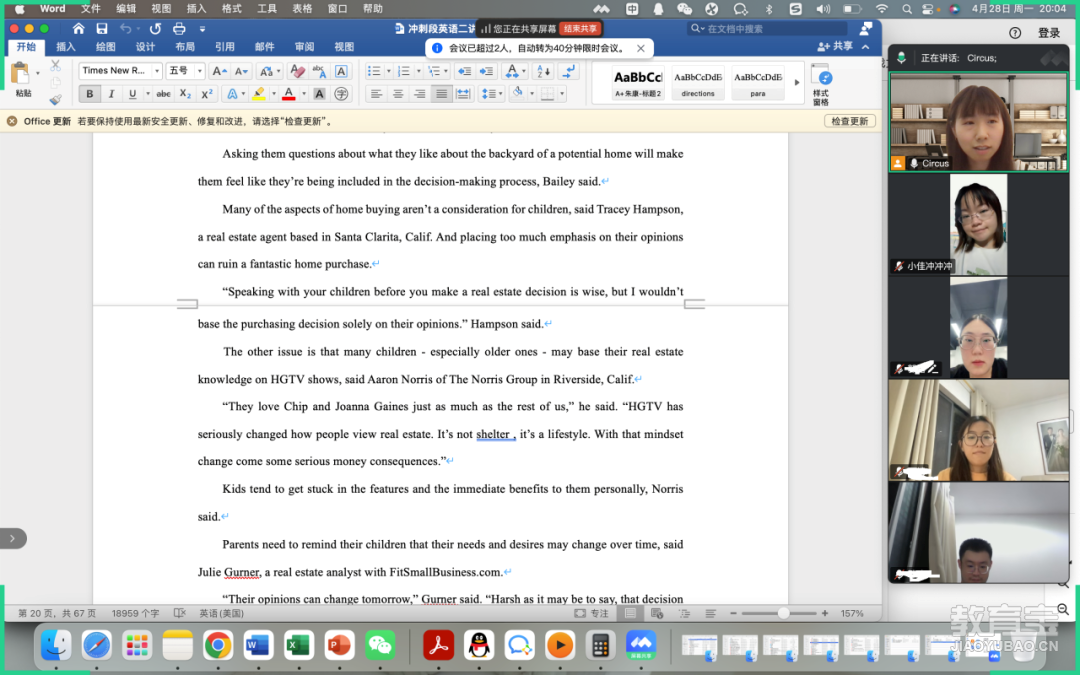The image size is (1080, 675).
Task: Click the character border A icon
Action: 341,71
